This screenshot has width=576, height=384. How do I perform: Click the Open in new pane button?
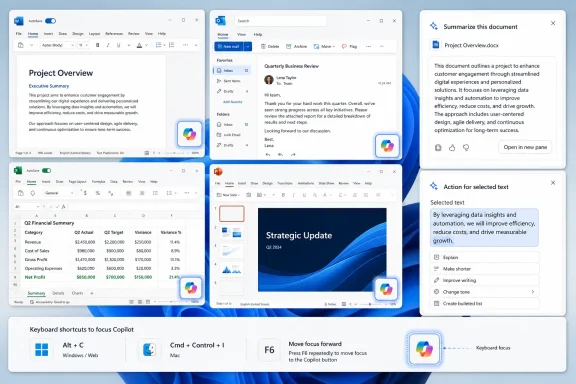525,147
